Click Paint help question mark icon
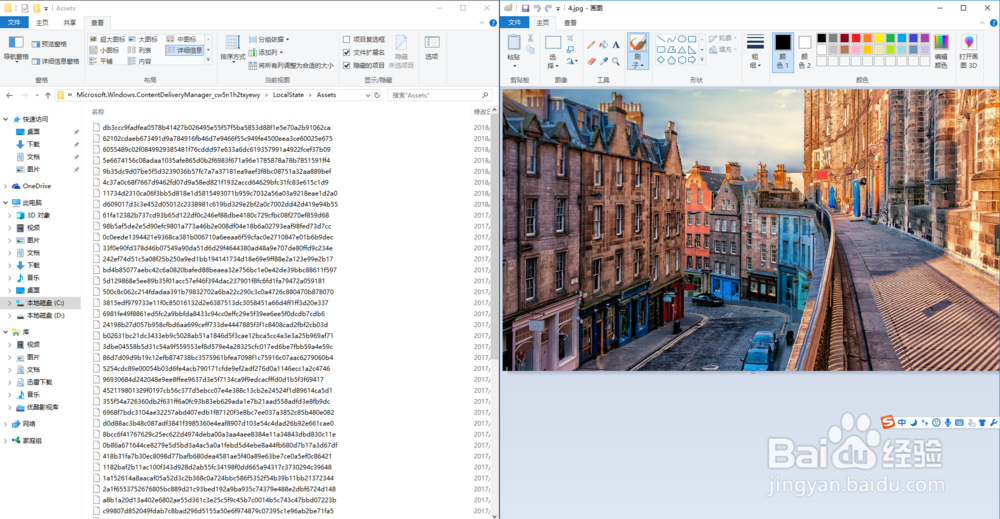The image size is (1000, 519). click(994, 22)
